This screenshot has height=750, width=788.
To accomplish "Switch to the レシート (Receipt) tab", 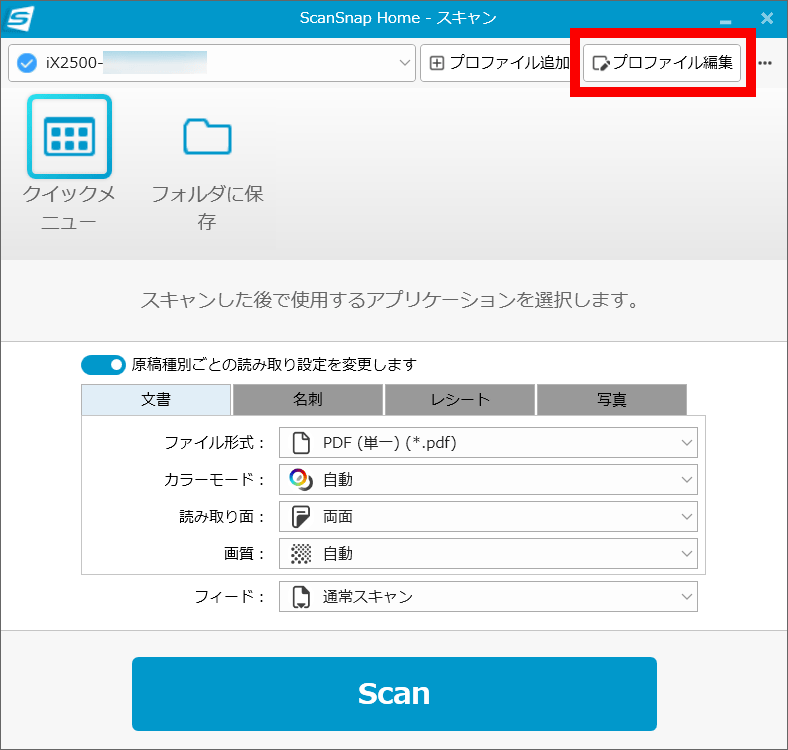I will [460, 400].
